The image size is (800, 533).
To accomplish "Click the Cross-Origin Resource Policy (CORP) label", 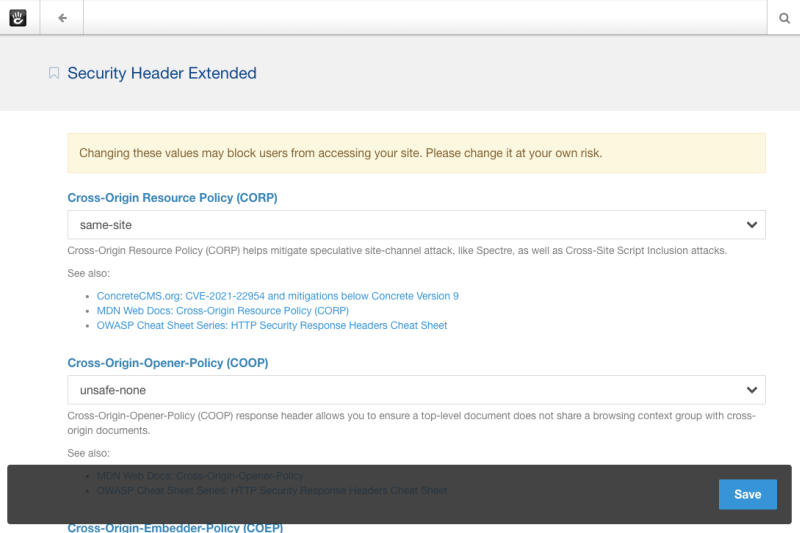I will (x=172, y=198).
